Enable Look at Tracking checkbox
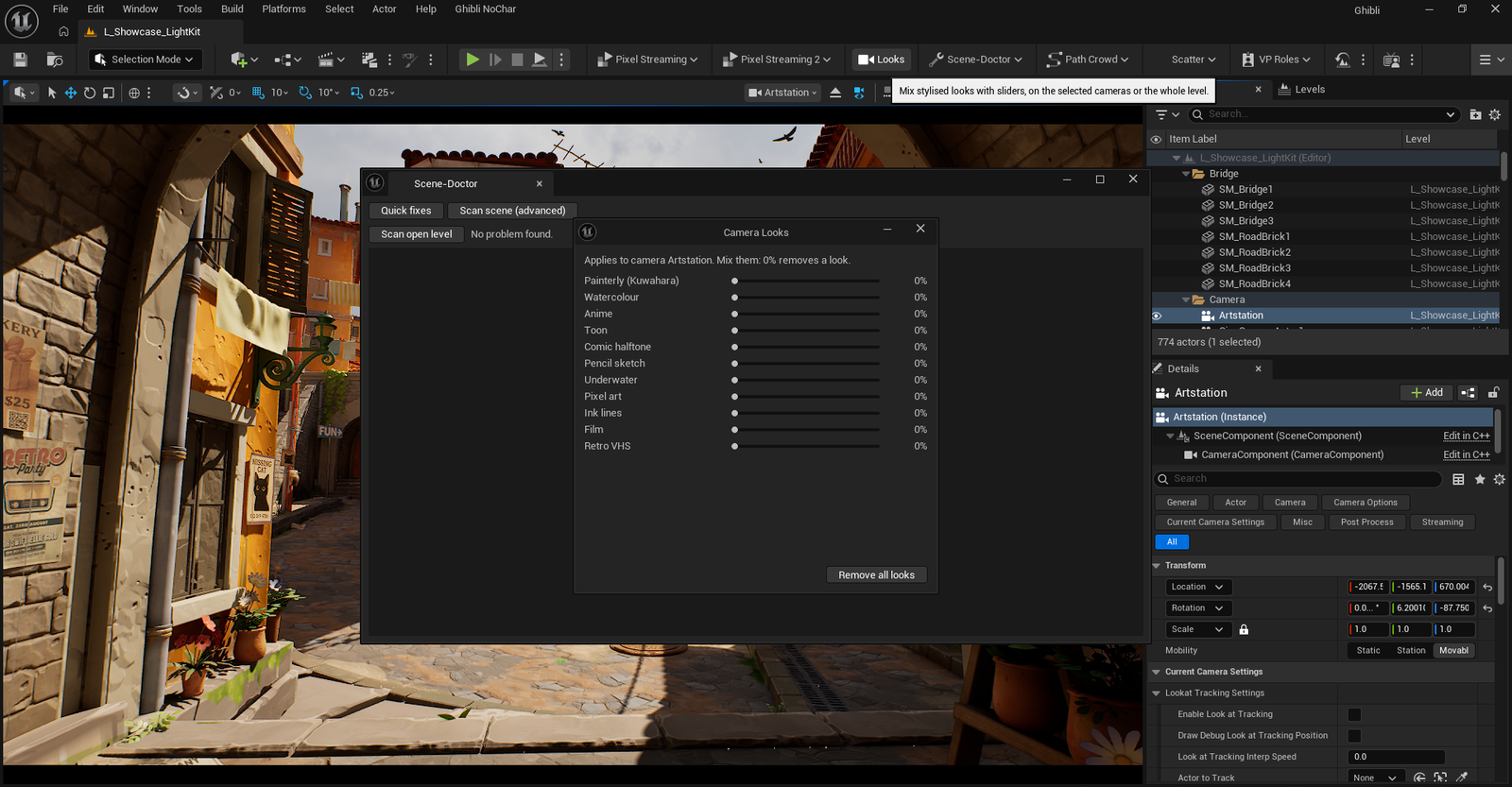Screen dimensions: 1512x787 (x=1354, y=715)
